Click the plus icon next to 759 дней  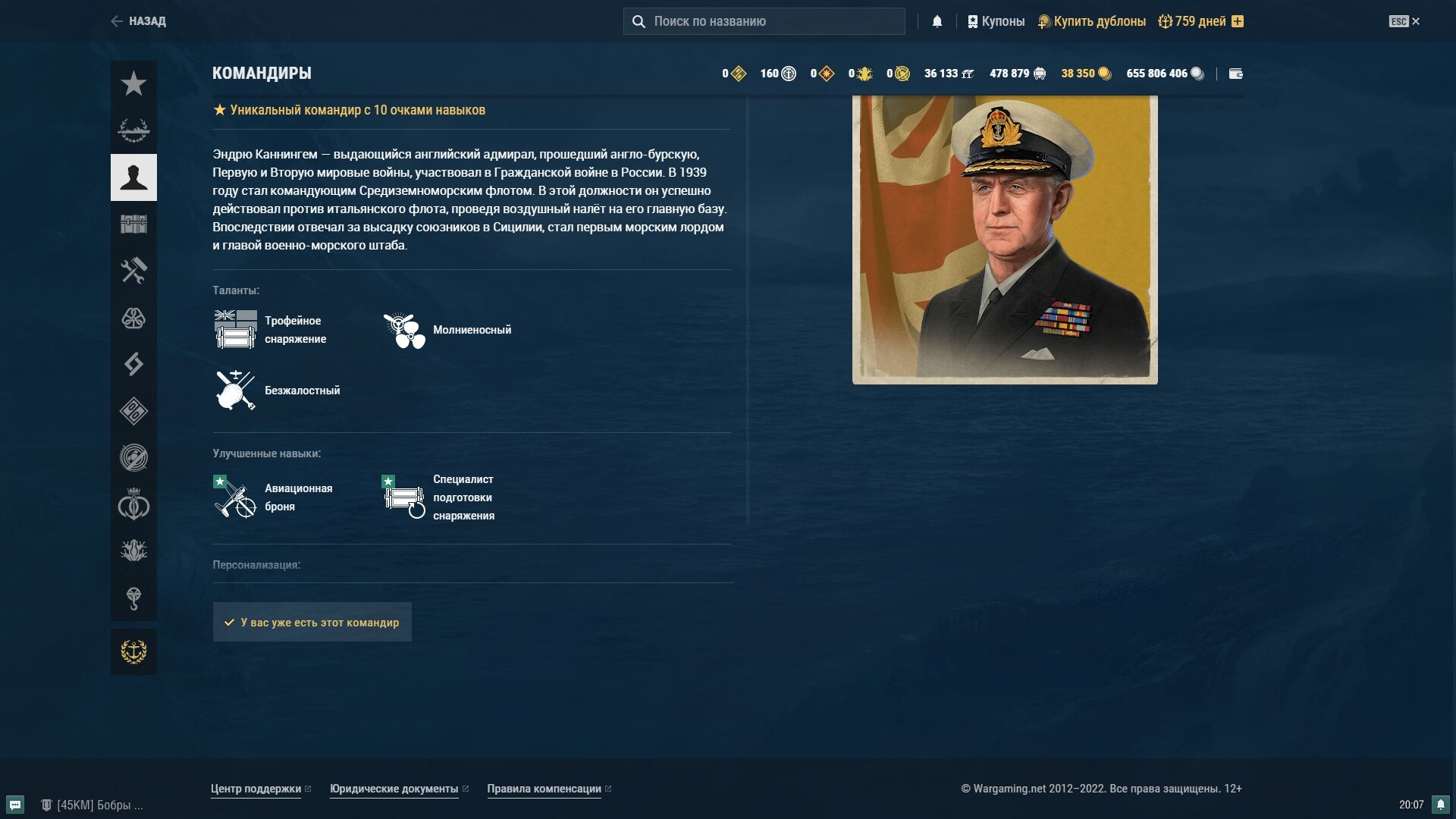(1238, 21)
